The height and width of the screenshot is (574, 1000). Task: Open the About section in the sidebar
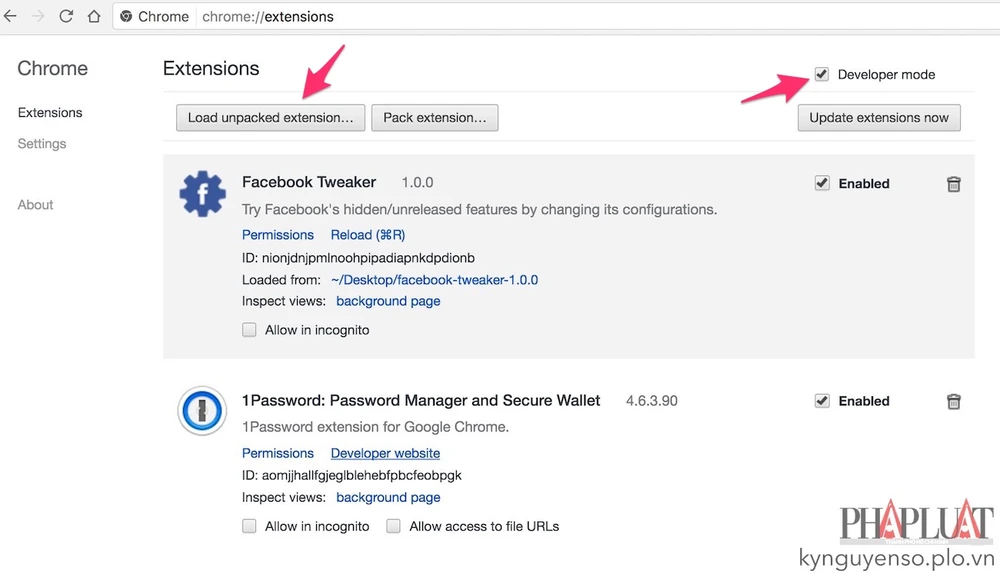tap(36, 205)
